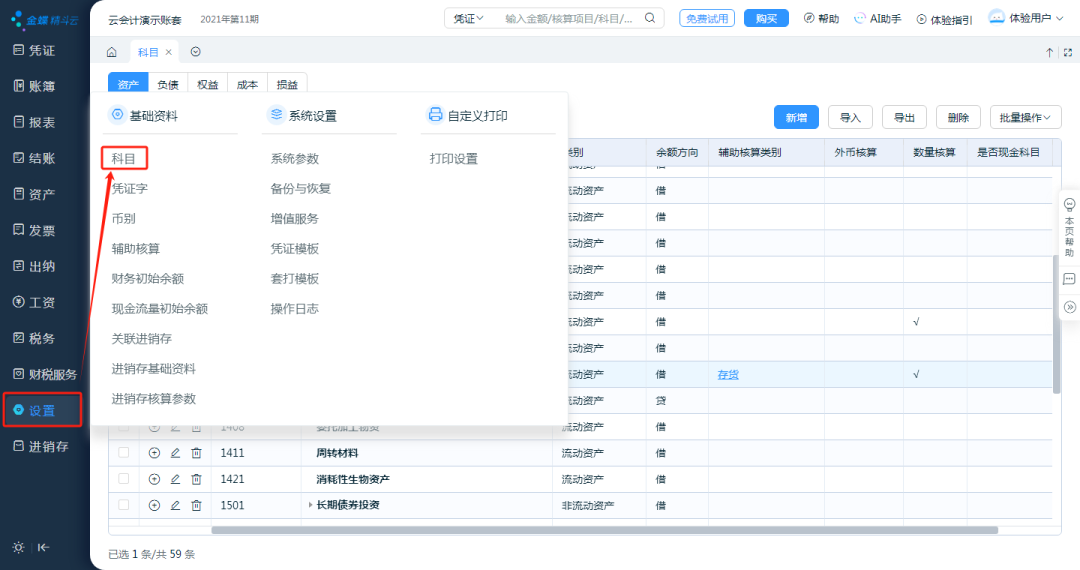The height and width of the screenshot is (570, 1080).
Task: Check the box for row 1501
Action: pos(123,505)
